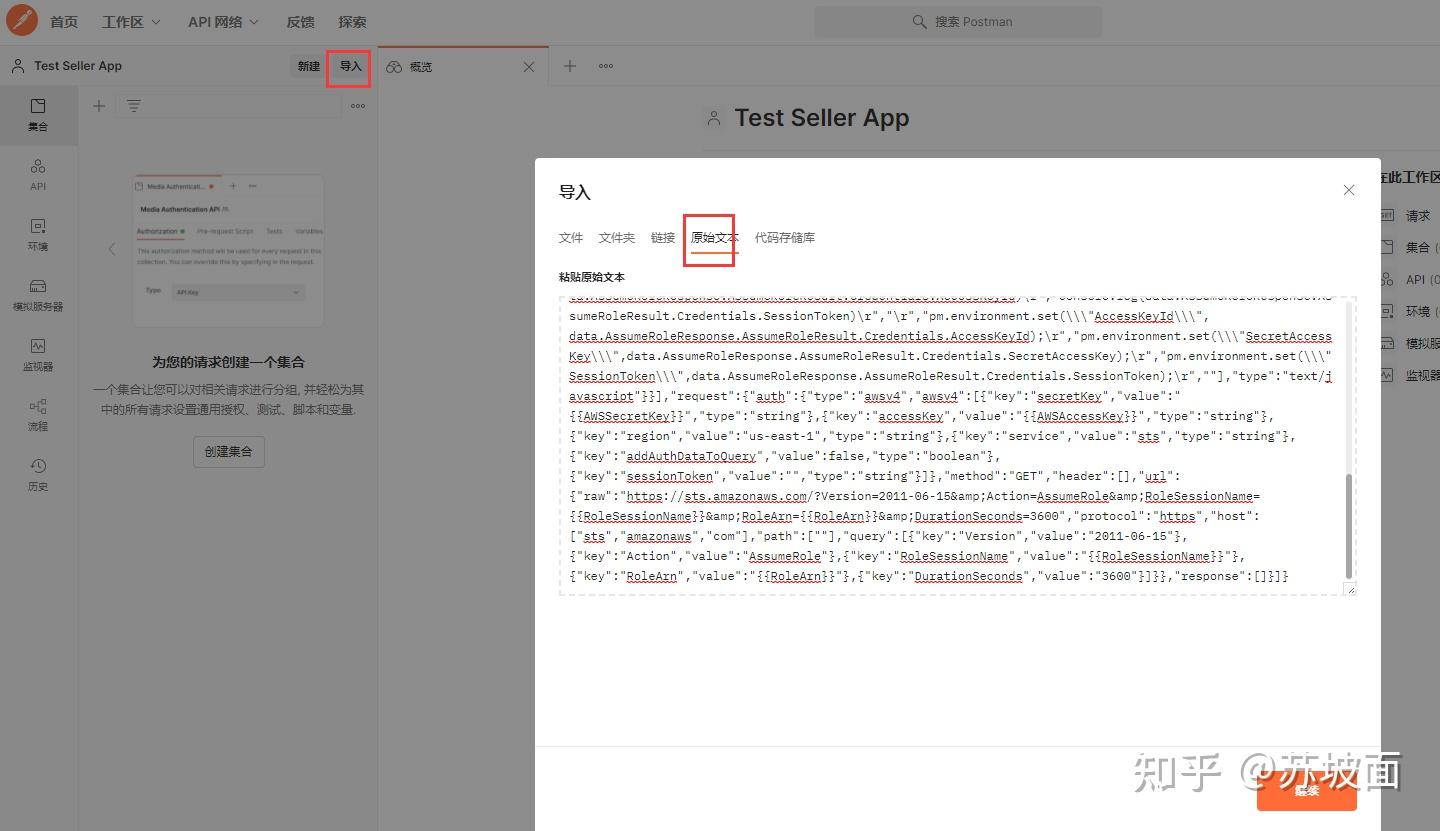Go to 首页 in the top navigation

(x=64, y=21)
